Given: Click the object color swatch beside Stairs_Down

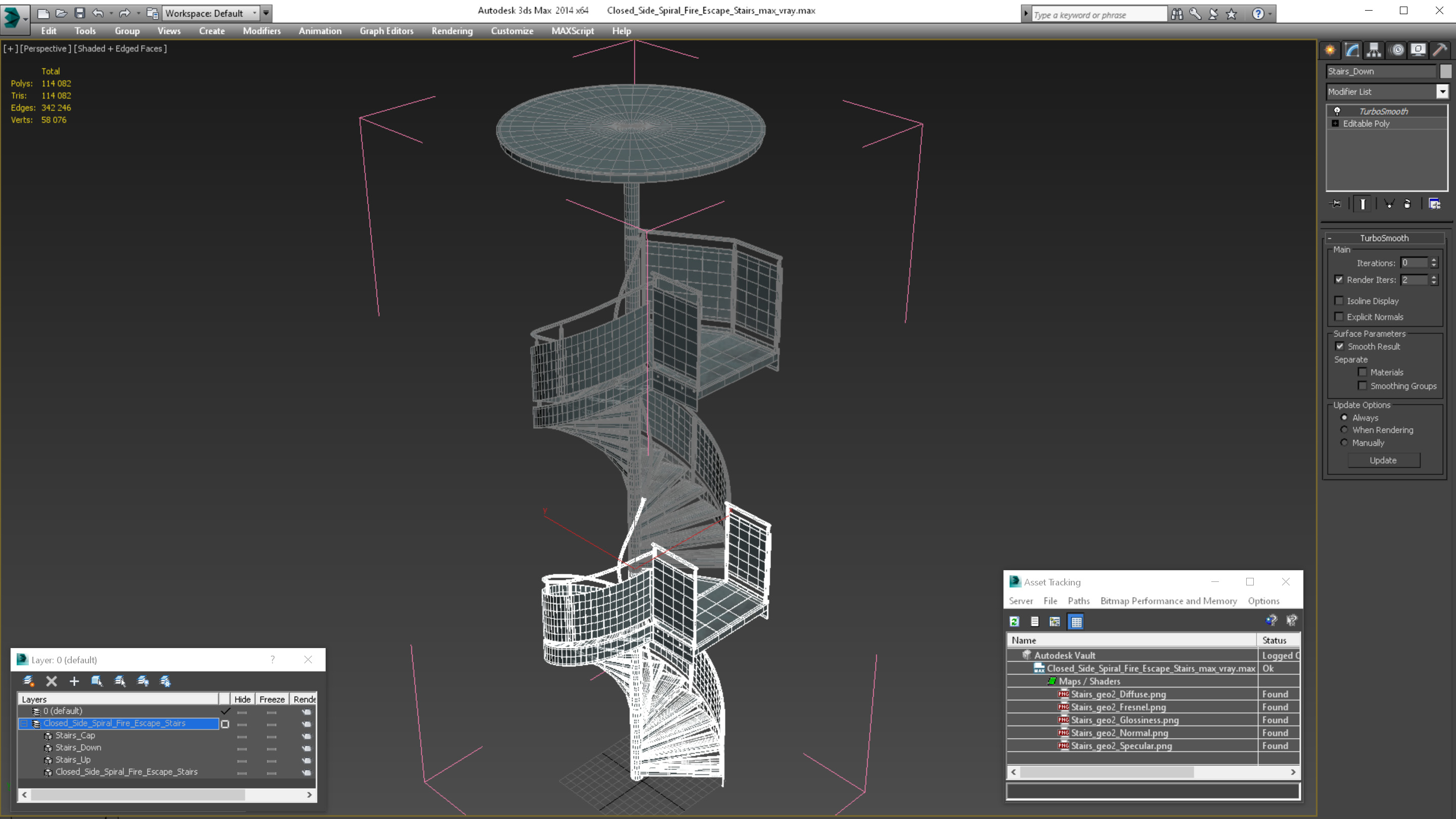Looking at the screenshot, I should pyautogui.click(x=1445, y=71).
